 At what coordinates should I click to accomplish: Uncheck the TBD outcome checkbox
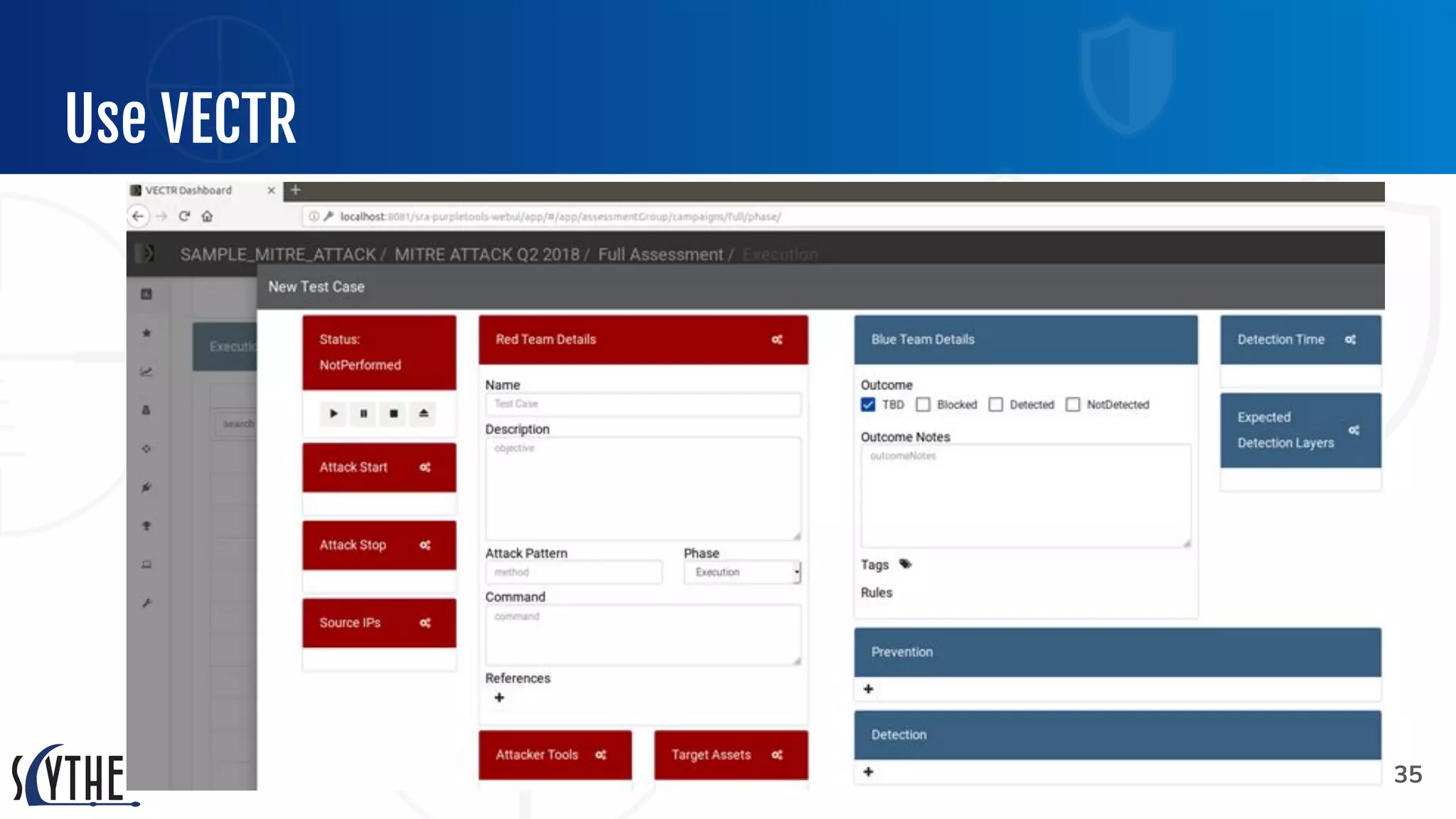click(868, 405)
